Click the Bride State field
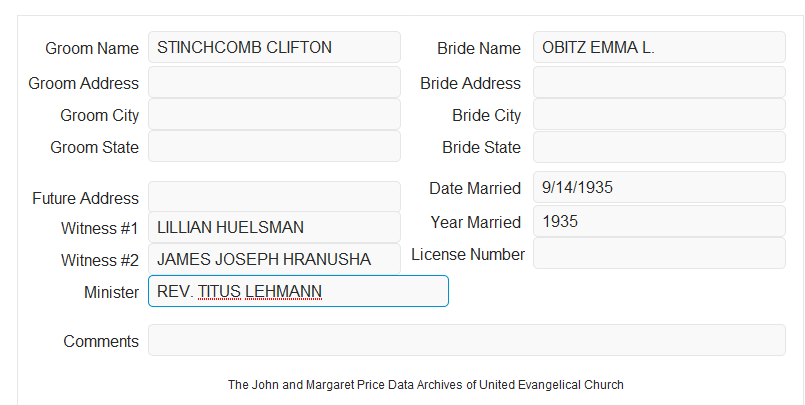 coord(659,147)
